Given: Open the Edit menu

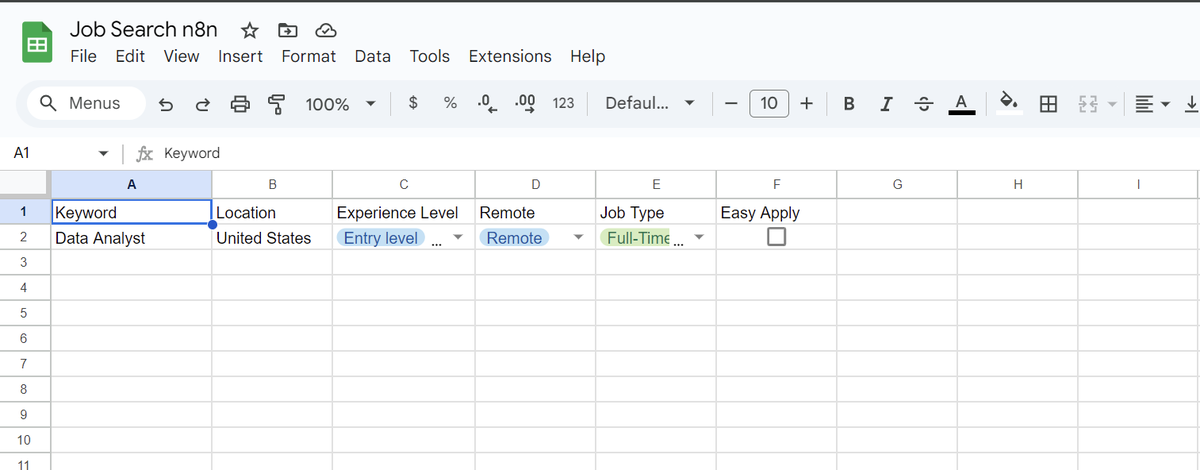Looking at the screenshot, I should [x=130, y=56].
